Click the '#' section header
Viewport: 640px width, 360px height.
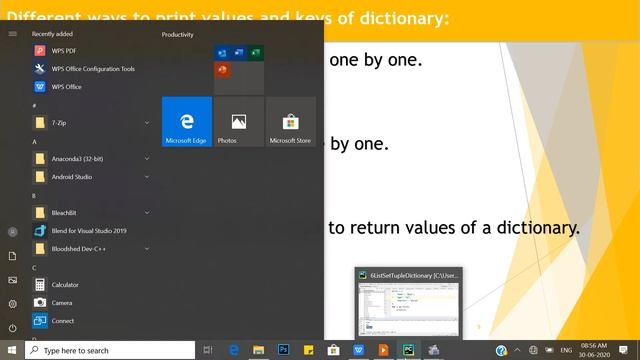point(34,106)
